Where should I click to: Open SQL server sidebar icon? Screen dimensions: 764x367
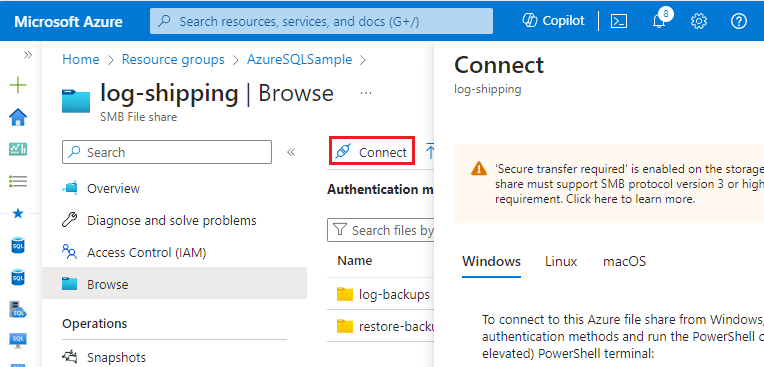coord(18,309)
